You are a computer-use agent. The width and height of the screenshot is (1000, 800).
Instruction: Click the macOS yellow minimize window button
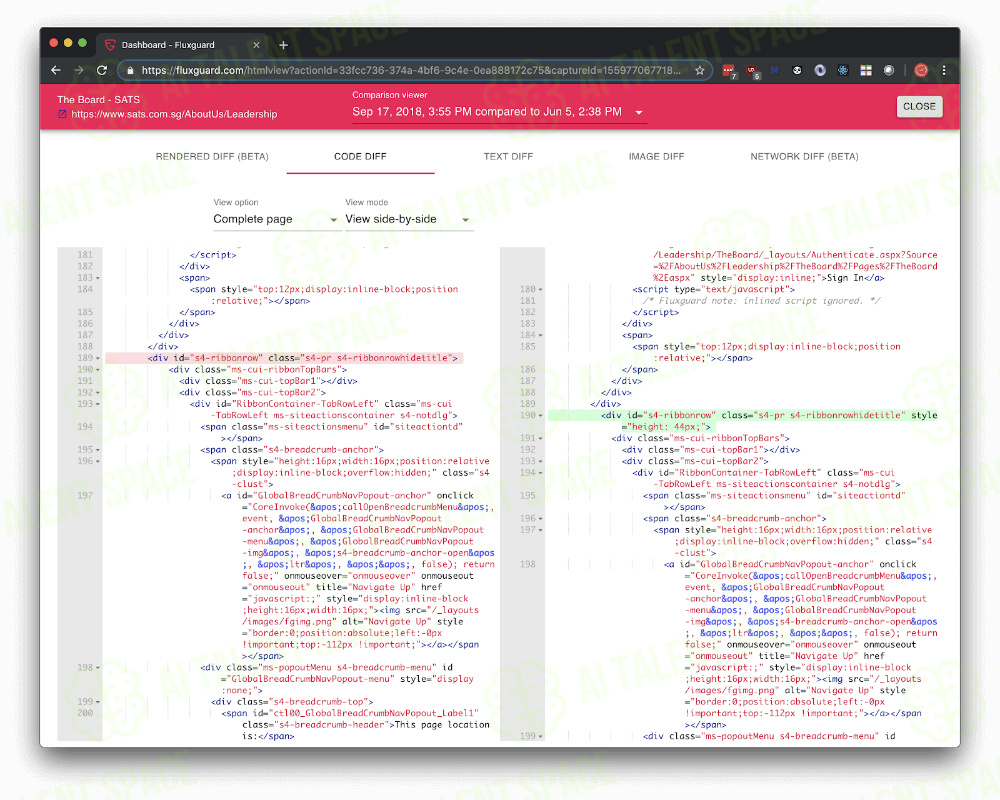[68, 43]
